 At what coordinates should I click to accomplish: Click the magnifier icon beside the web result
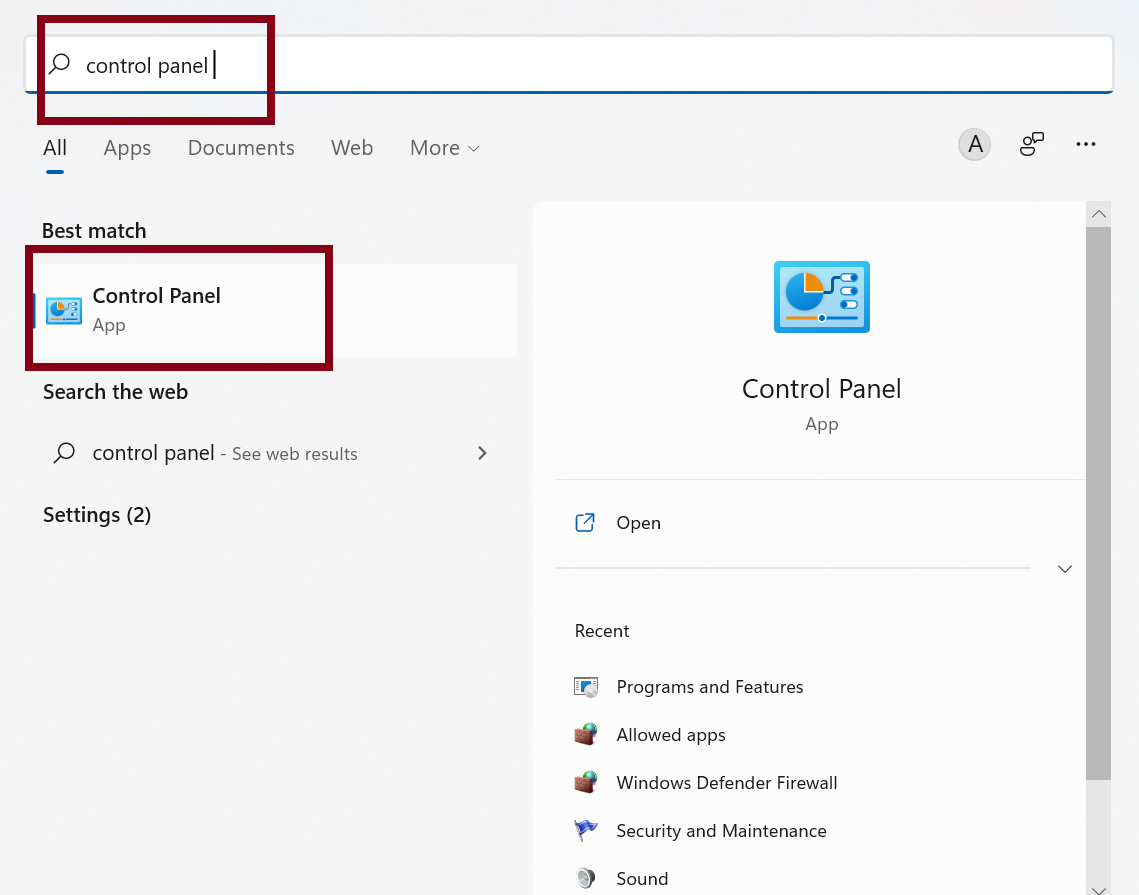click(x=64, y=453)
